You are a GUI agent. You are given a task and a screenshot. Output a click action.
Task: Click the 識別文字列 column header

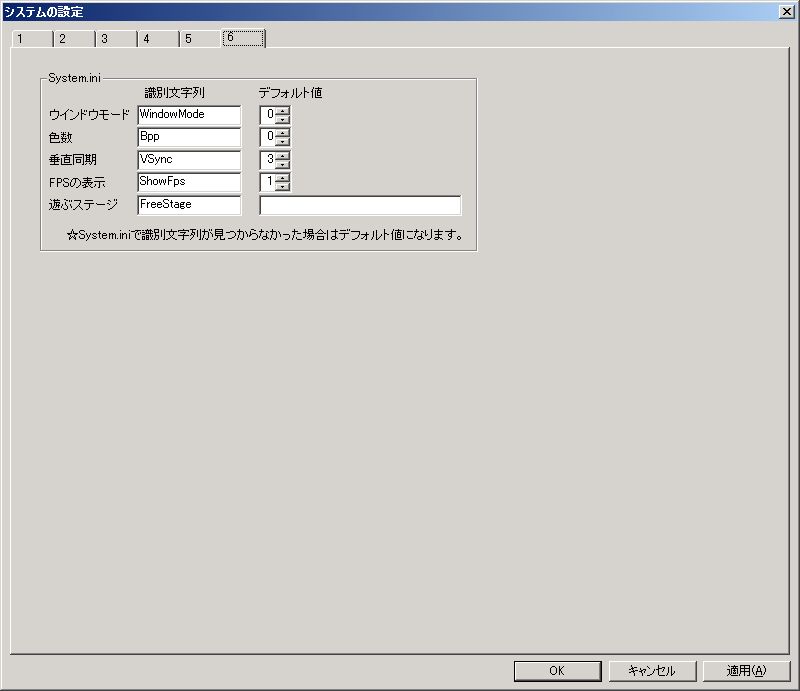[x=174, y=93]
